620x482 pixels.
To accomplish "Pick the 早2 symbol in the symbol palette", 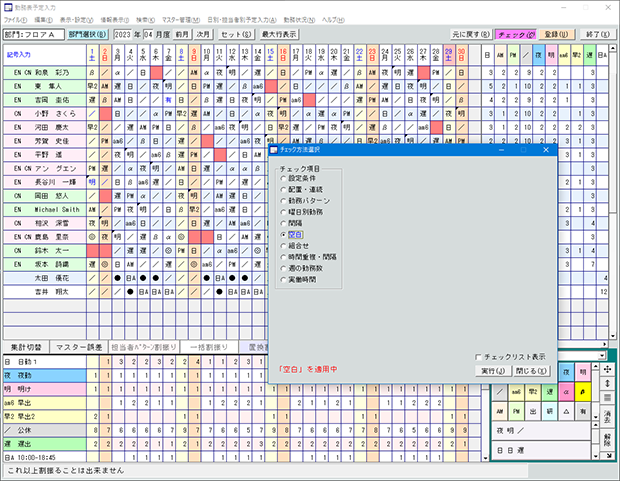I will click(x=533, y=392).
